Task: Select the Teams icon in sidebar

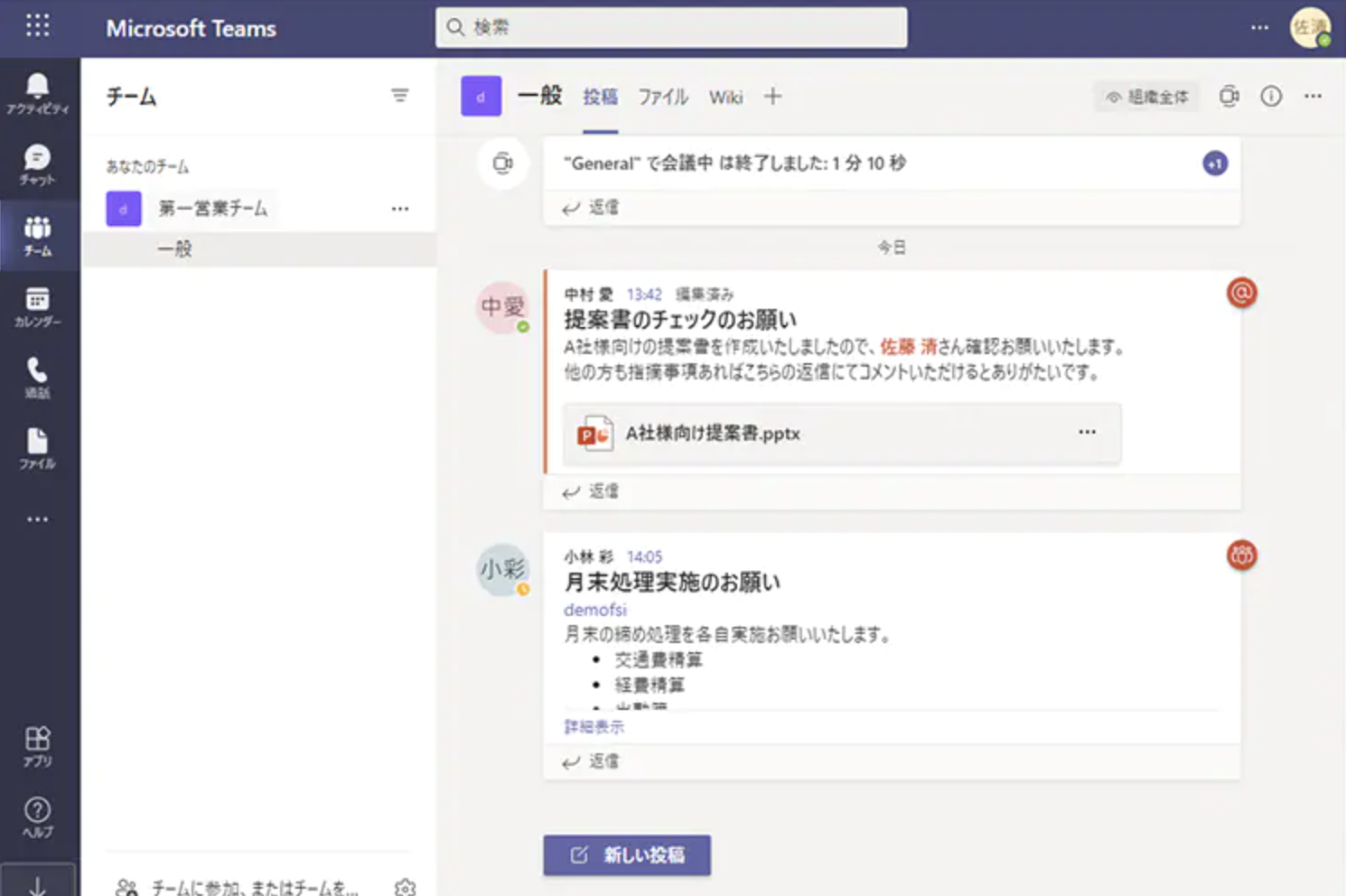Action: [37, 236]
